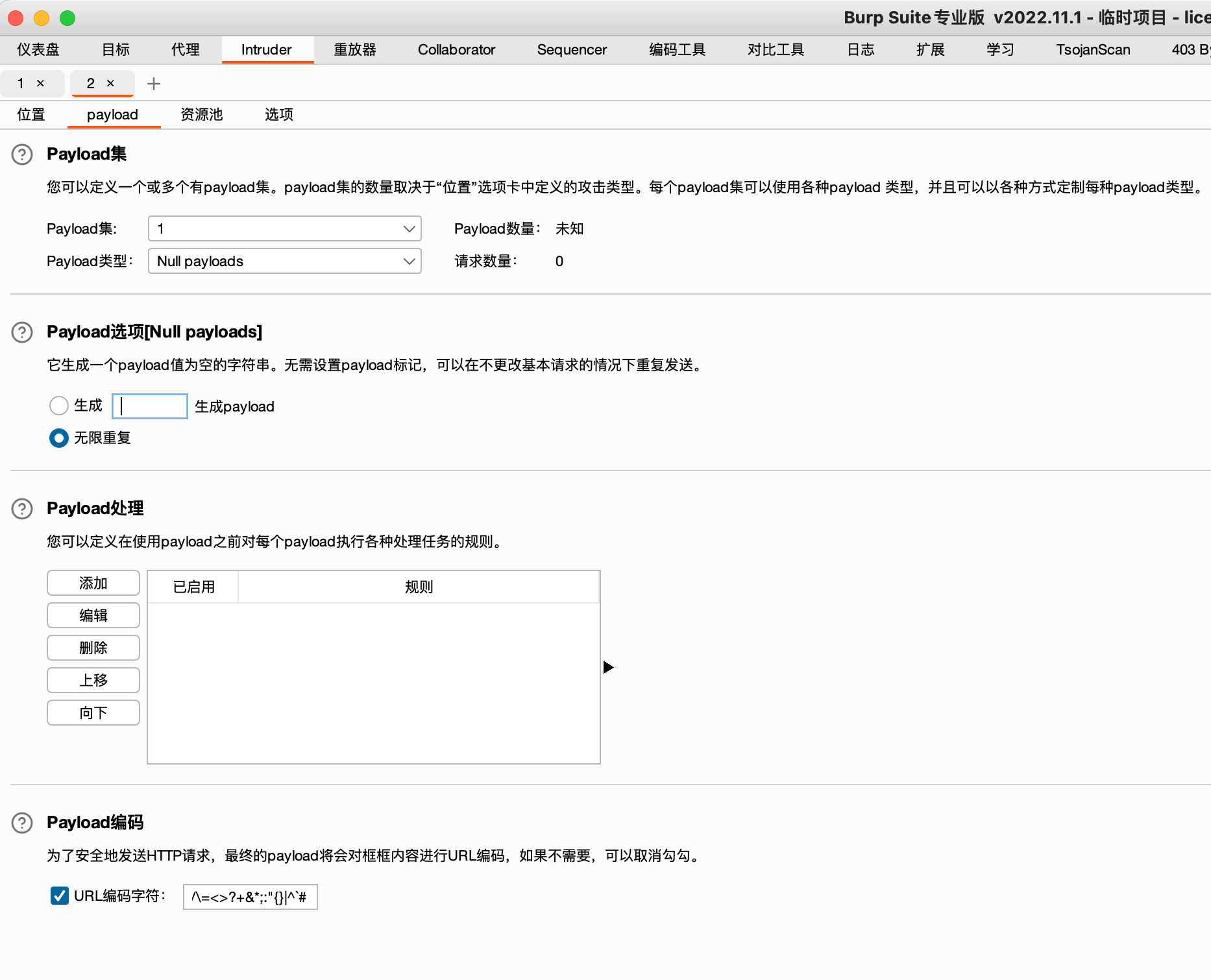
Task: Open the TsojanScan extension tab
Action: click(1093, 50)
